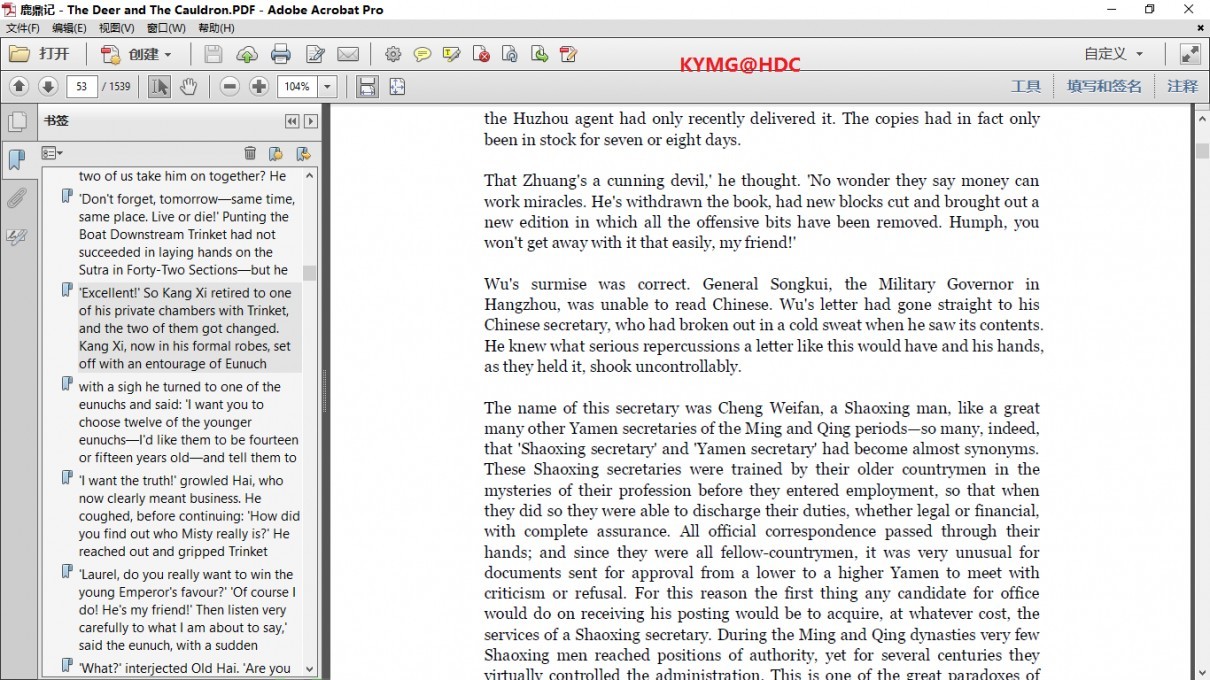Open the 填写和签名 pane

[x=1104, y=87]
